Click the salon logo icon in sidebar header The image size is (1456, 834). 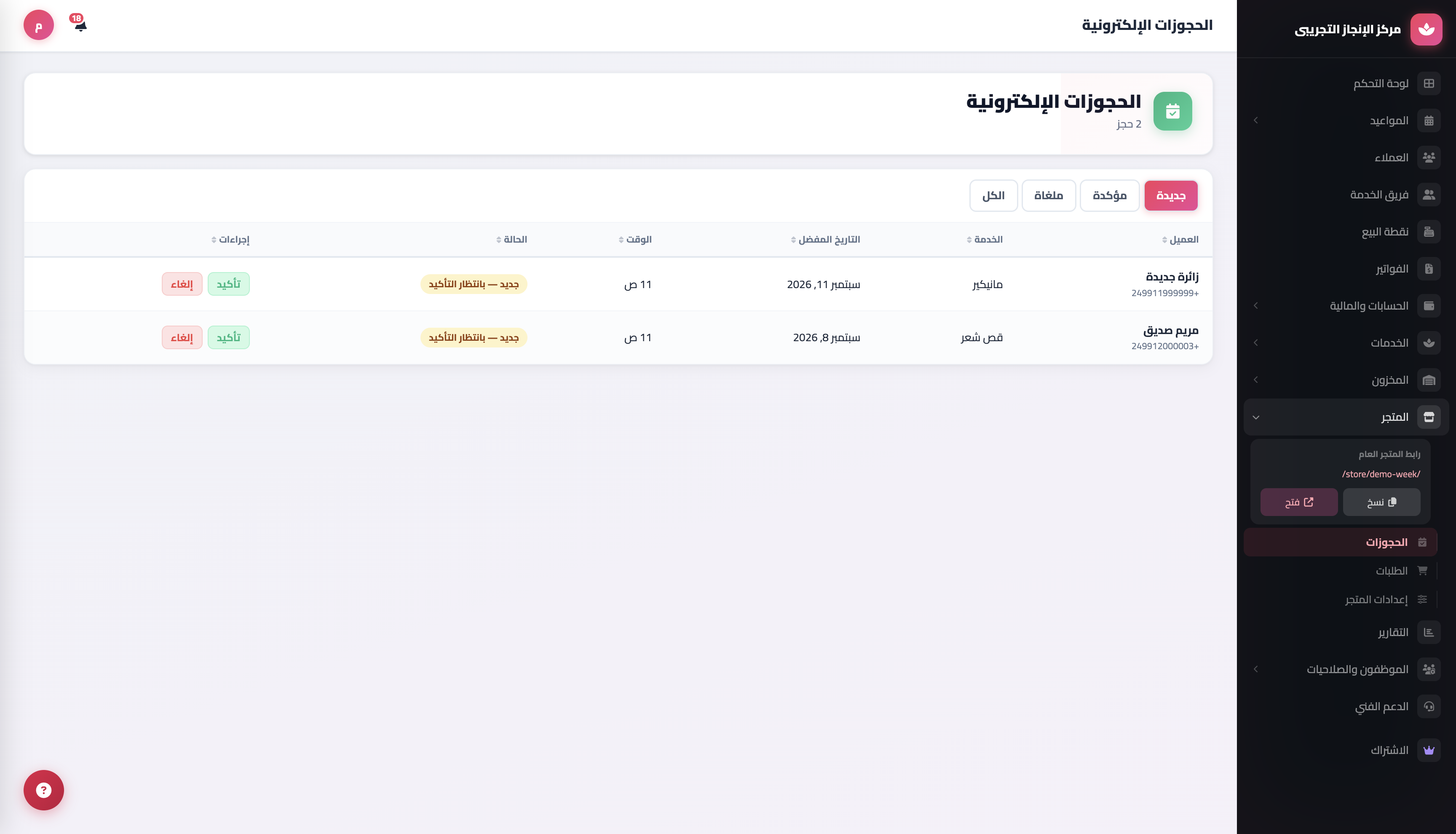pyautogui.click(x=1426, y=29)
